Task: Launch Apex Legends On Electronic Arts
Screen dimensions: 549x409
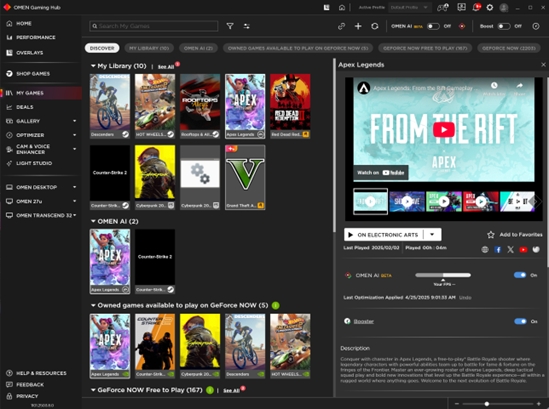Action: [384, 235]
